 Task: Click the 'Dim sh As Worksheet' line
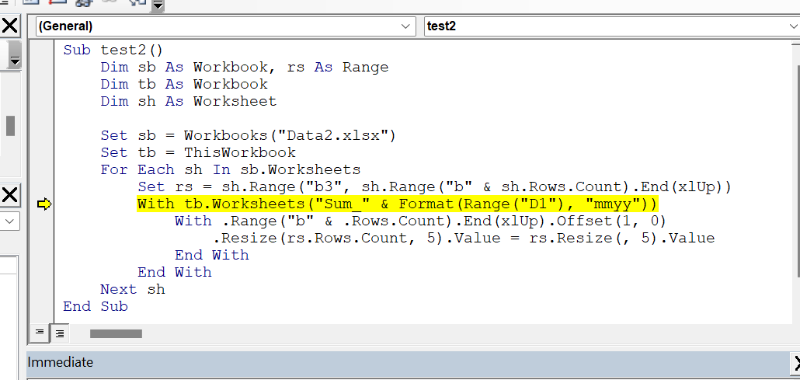(189, 102)
